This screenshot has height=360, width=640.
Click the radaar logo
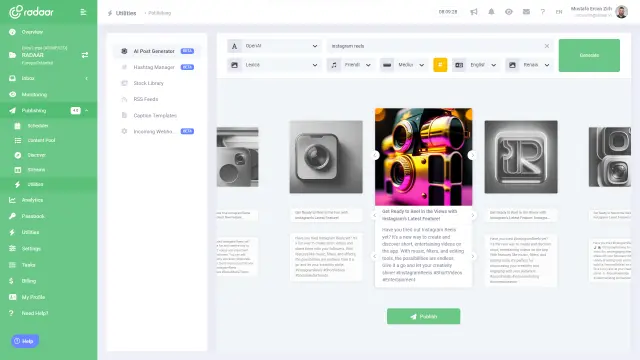tap(31, 12)
